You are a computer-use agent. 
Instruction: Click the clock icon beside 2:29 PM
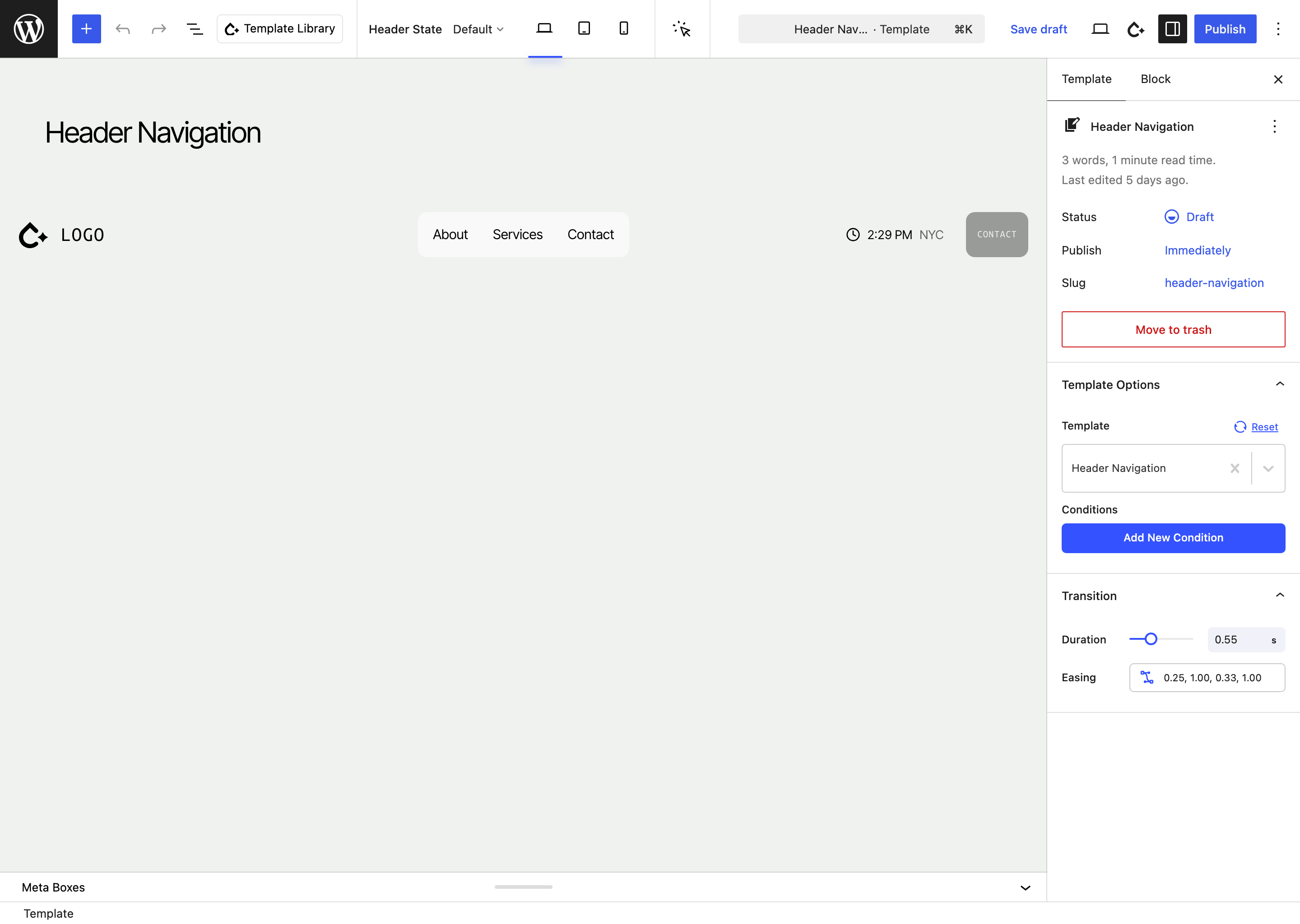853,235
